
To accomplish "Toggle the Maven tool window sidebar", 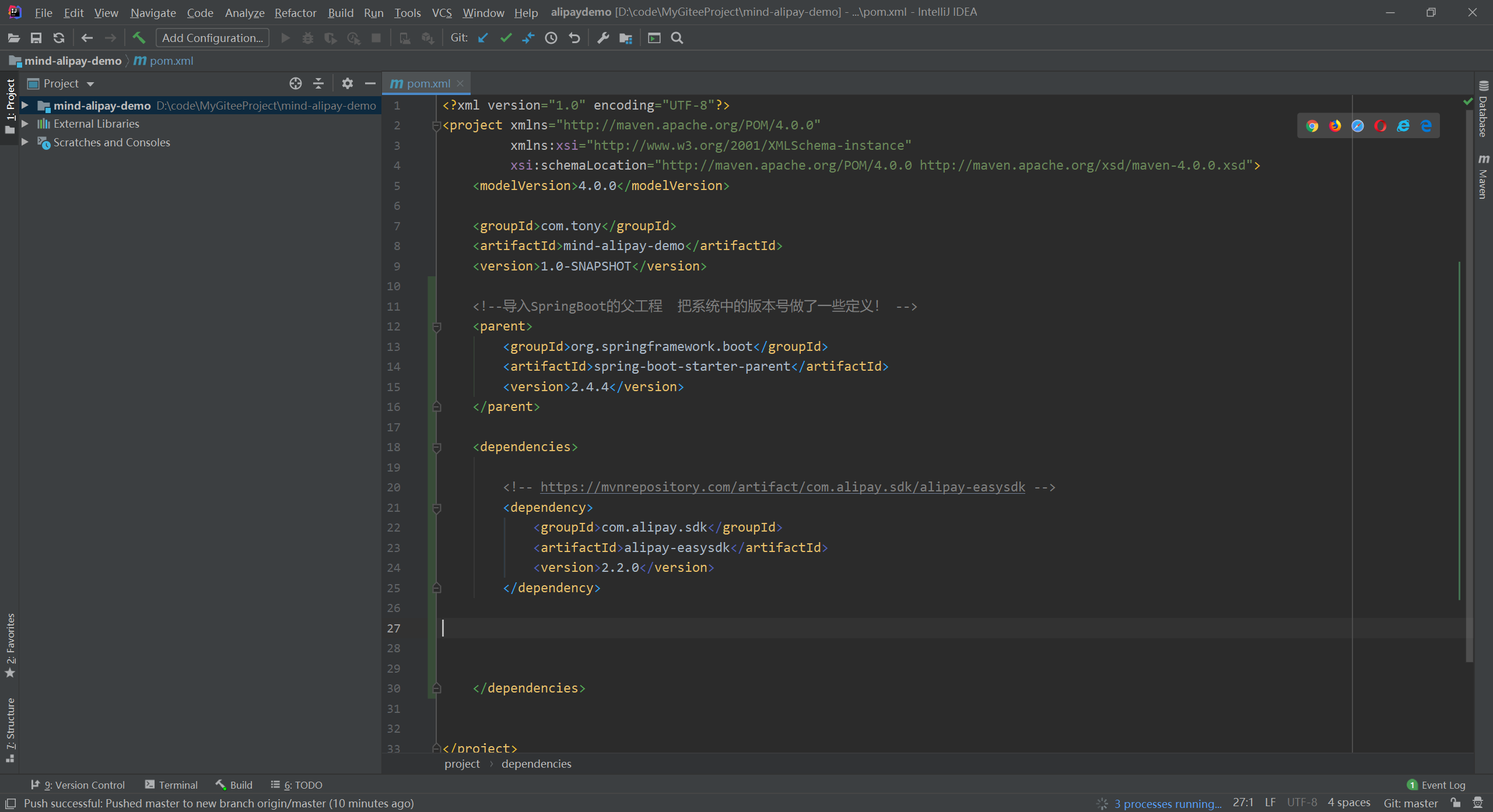I will [1483, 177].
